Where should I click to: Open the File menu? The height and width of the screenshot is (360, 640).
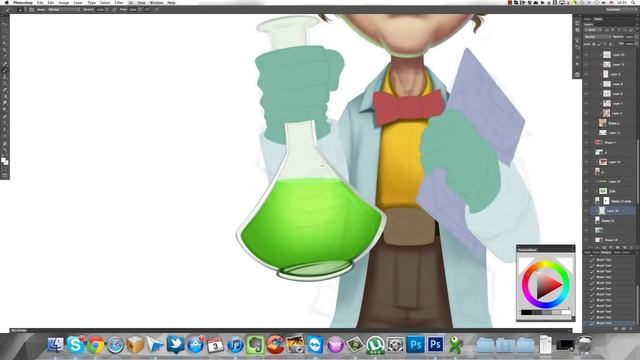click(40, 2)
